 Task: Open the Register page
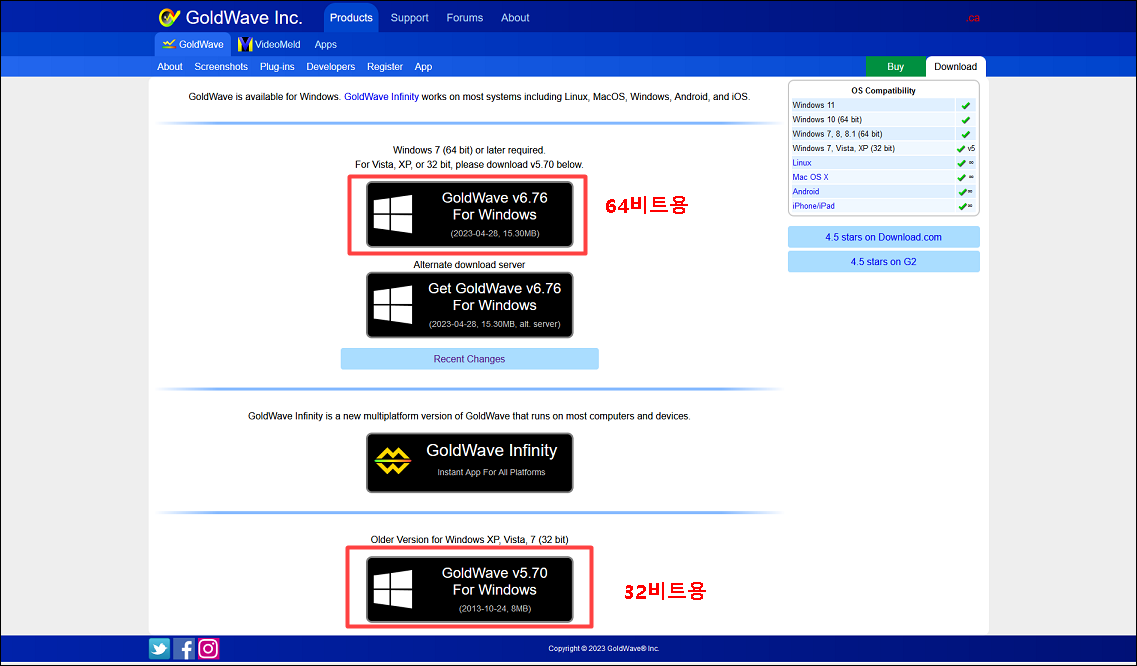(385, 67)
